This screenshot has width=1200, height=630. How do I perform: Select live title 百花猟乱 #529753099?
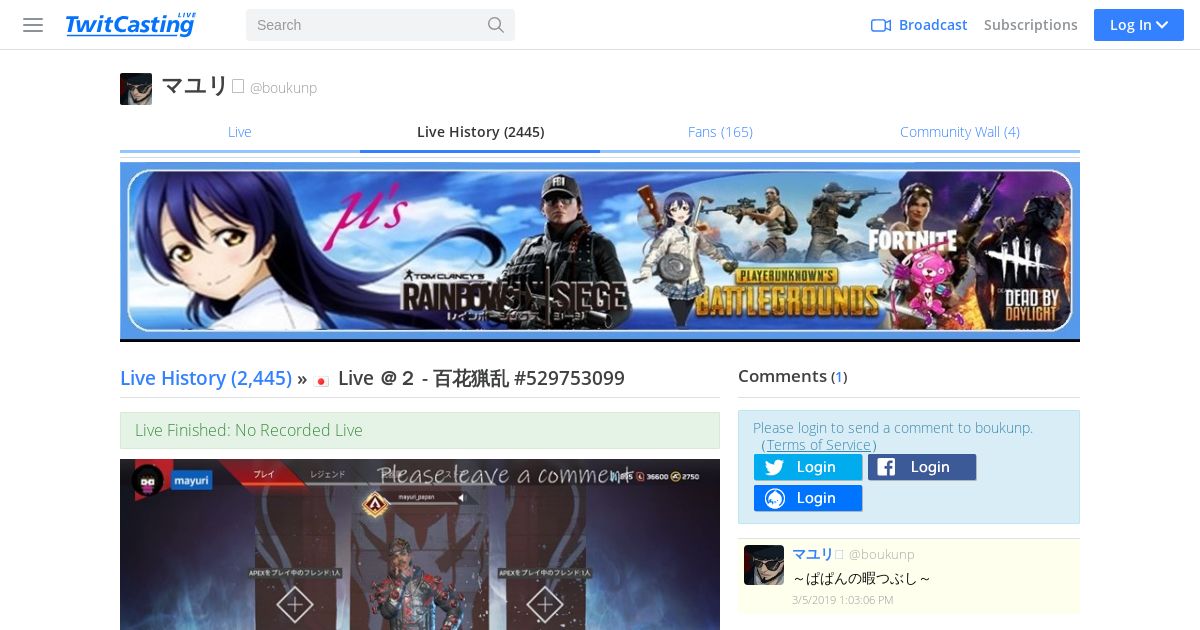(528, 378)
